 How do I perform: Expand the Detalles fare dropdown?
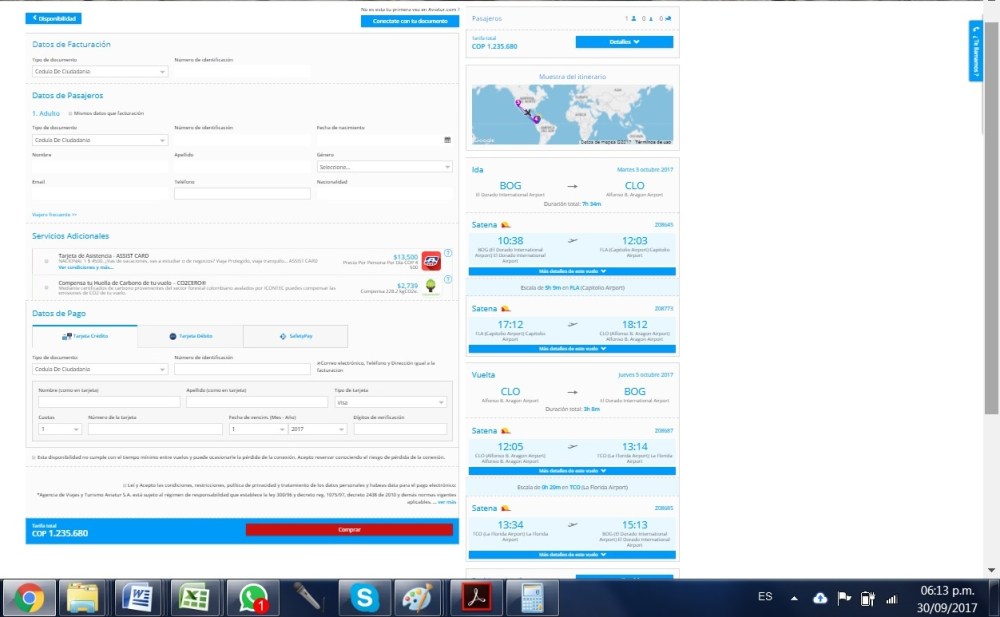click(624, 42)
